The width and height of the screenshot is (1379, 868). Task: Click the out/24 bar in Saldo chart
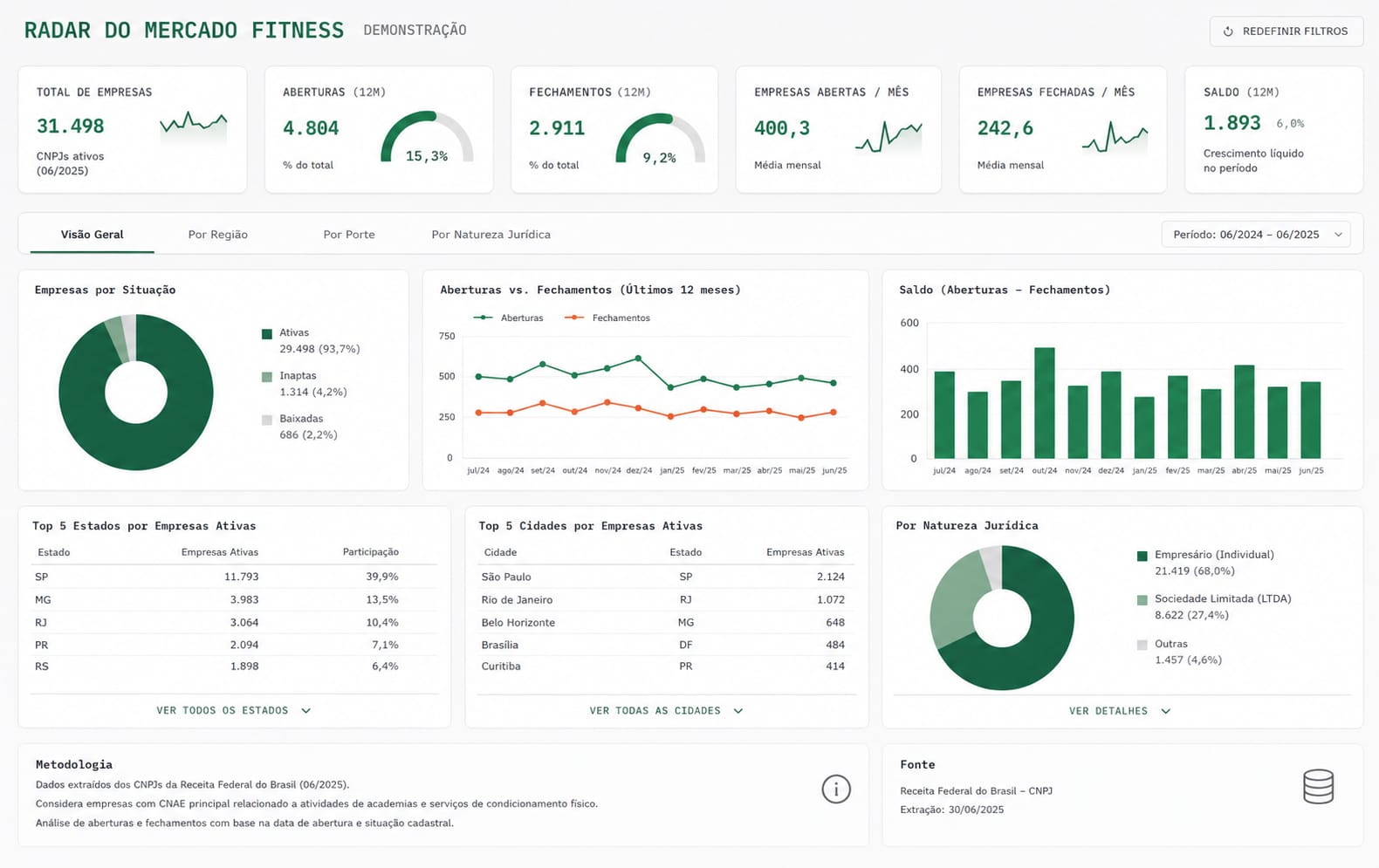[1045, 403]
